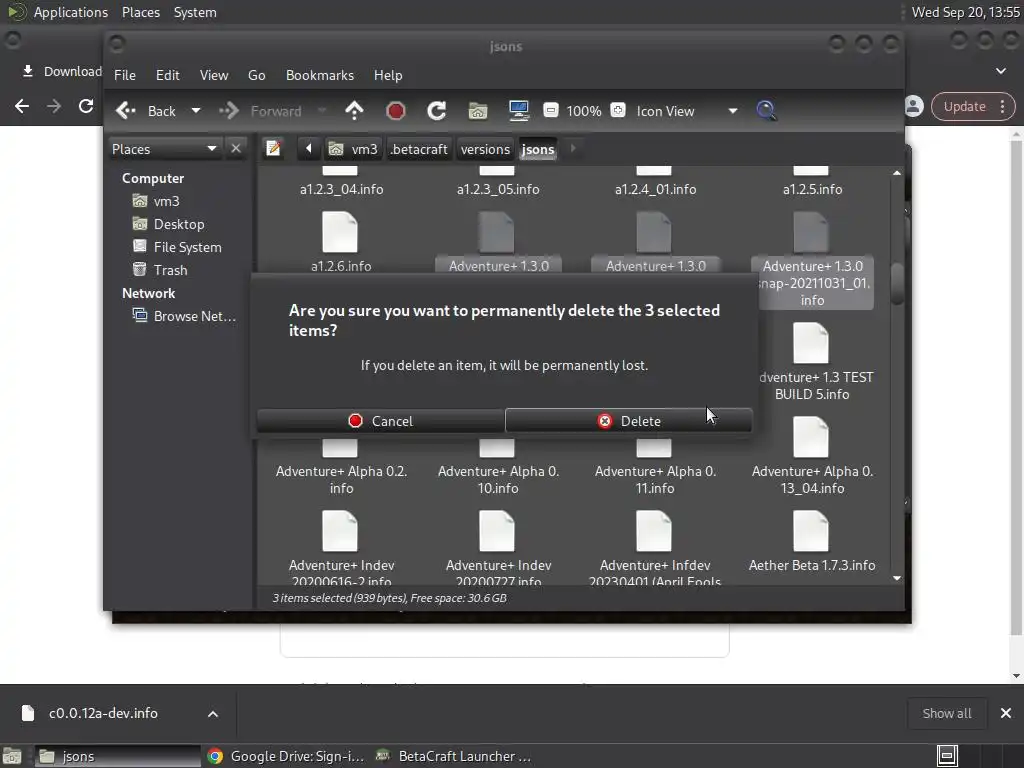Viewport: 1024px width, 768px height.
Task: Zoom in using the plus icon
Action: [x=618, y=110]
